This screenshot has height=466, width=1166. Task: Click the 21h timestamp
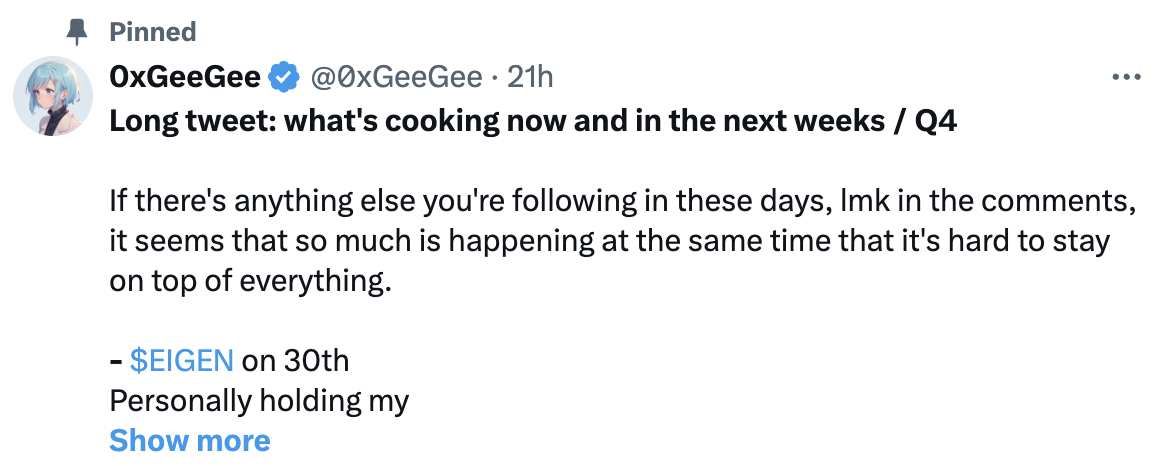pyautogui.click(x=531, y=76)
